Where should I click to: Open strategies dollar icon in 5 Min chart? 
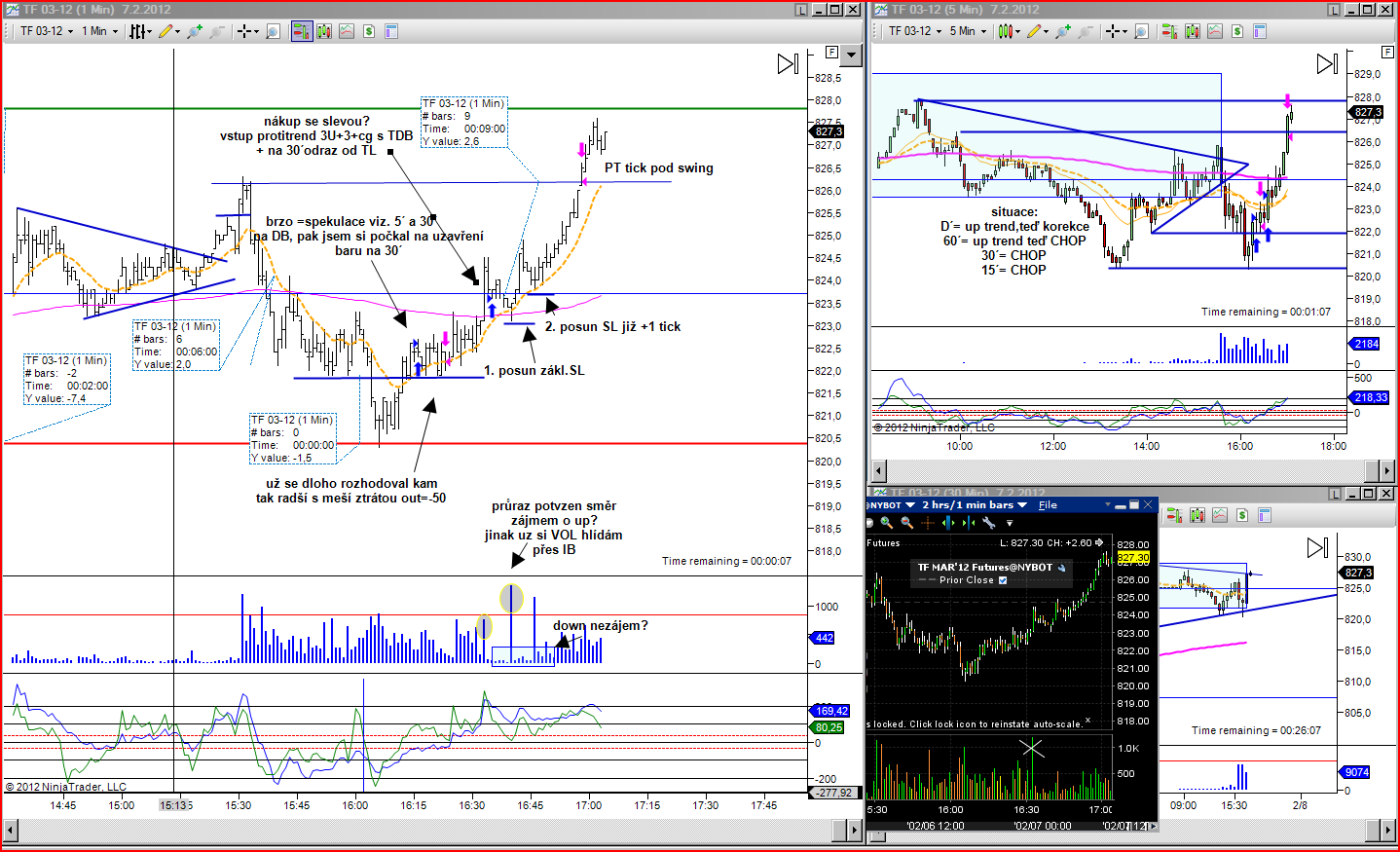[x=1237, y=31]
